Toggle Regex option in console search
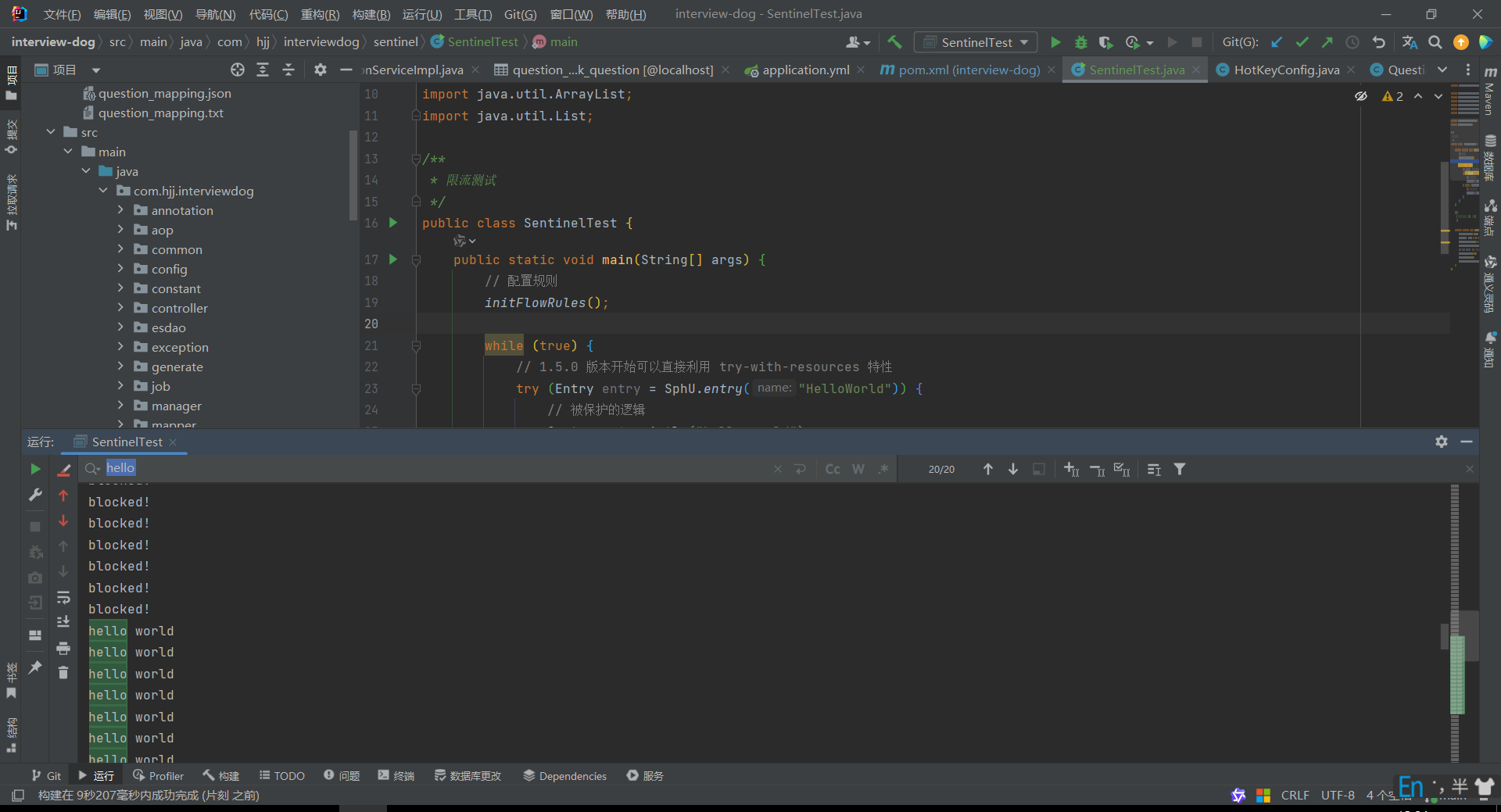Image resolution: width=1501 pixels, height=812 pixels. tap(883, 469)
